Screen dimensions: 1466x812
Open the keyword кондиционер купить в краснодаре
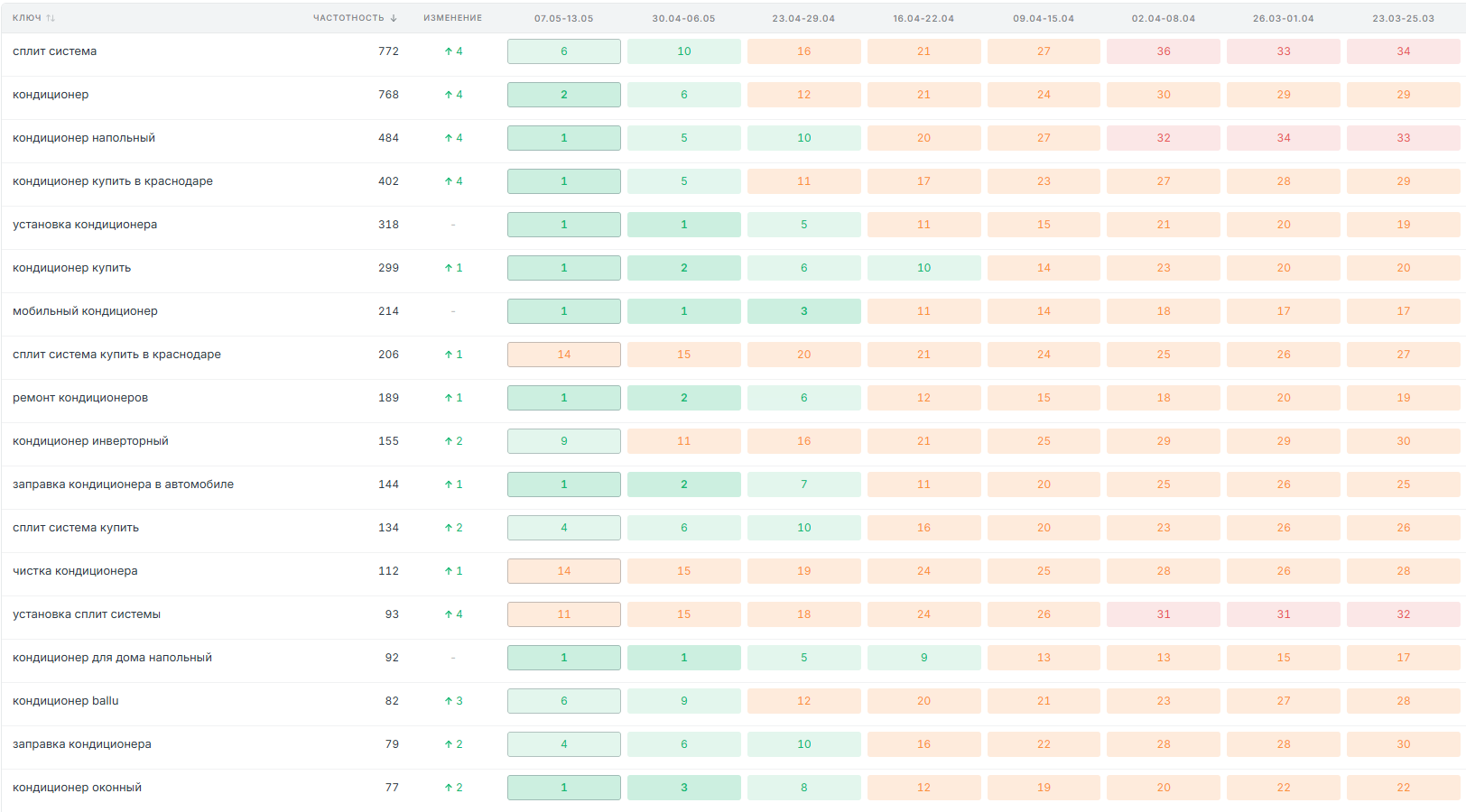[x=113, y=181]
